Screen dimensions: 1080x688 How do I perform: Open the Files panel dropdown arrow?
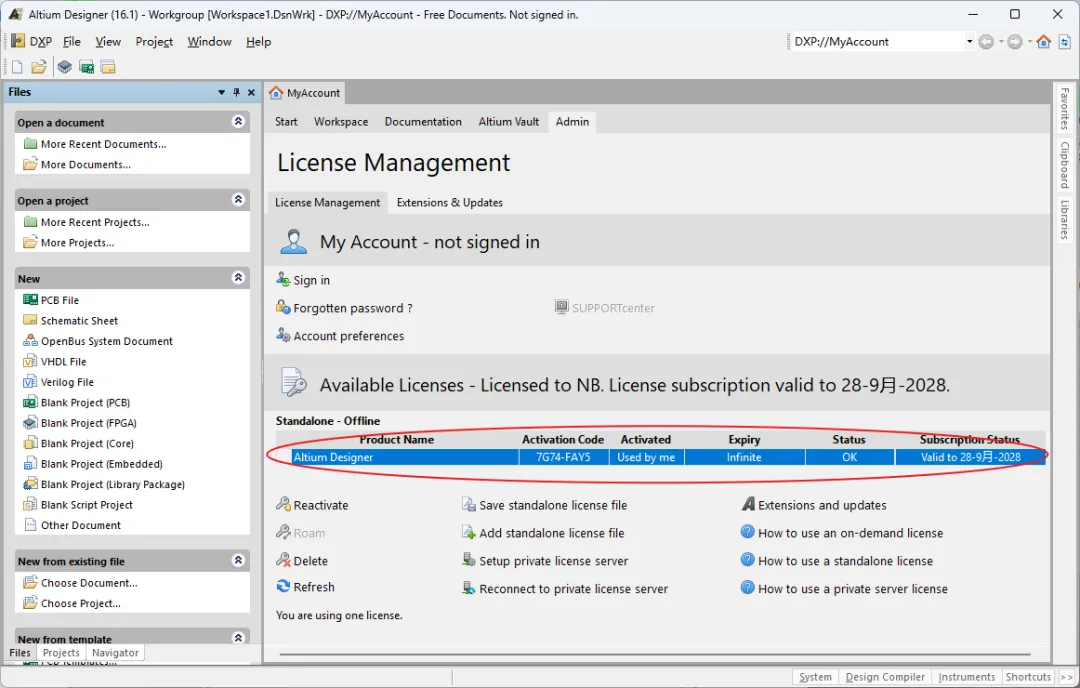coord(221,92)
